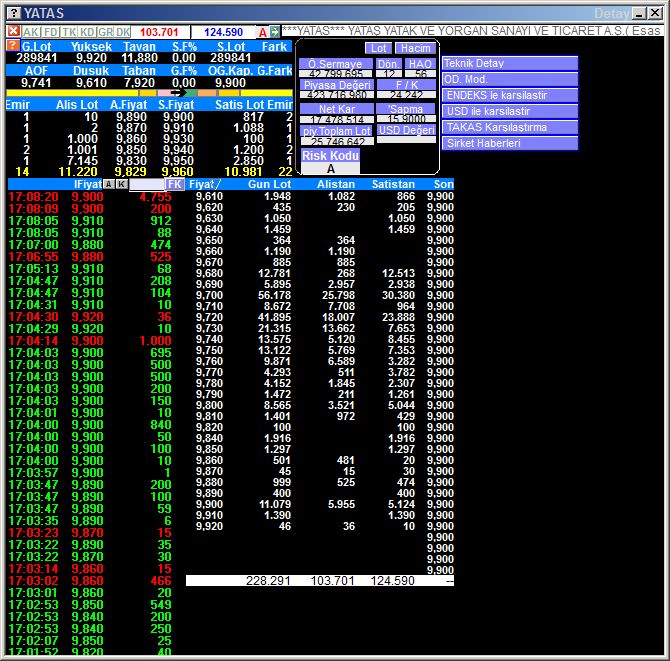Click the piy.Toplam Lot label
670x661 pixels.
(337, 131)
